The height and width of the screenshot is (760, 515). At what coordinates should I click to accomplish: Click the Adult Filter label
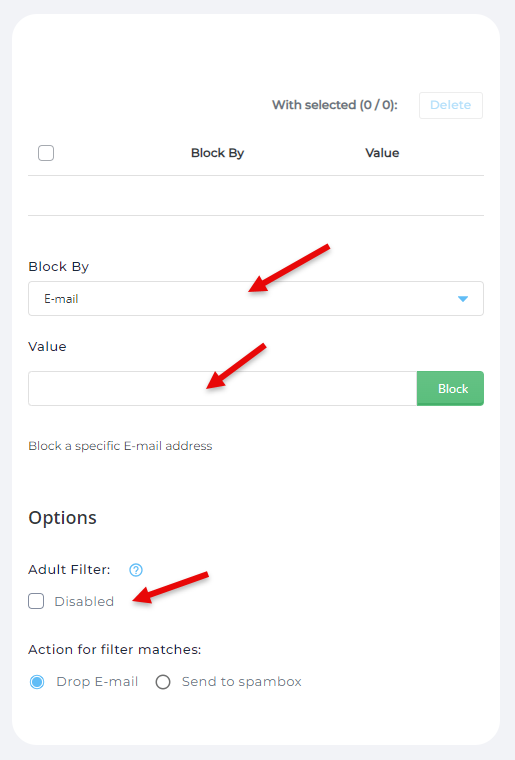(x=69, y=570)
